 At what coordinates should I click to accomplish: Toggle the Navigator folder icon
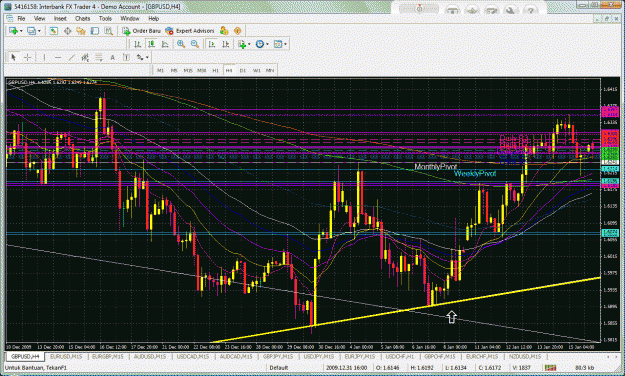point(81,31)
